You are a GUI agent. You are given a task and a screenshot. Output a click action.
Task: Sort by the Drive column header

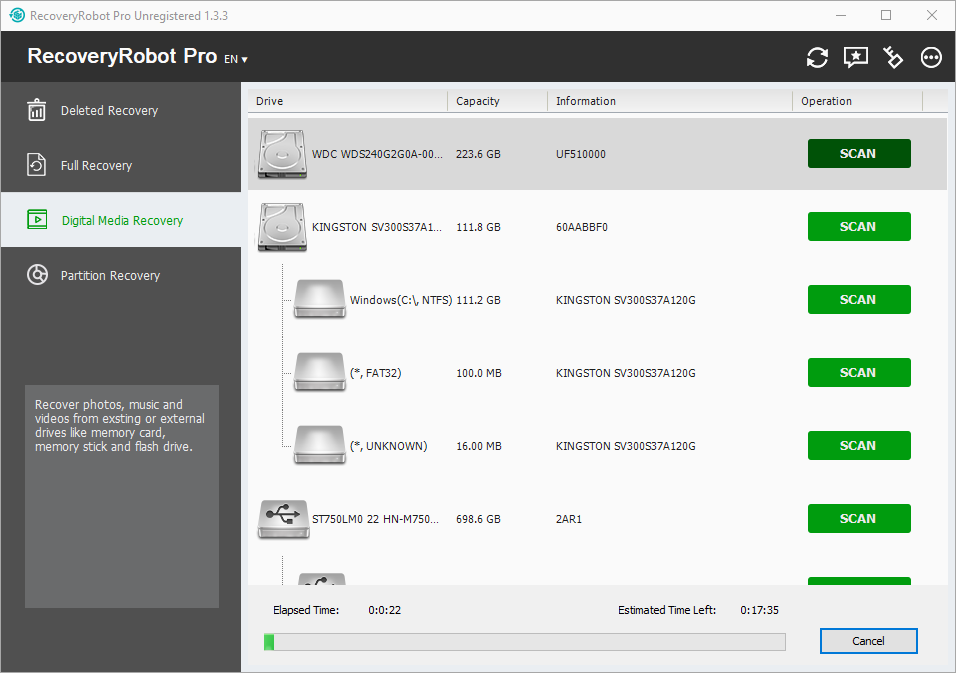[348, 101]
